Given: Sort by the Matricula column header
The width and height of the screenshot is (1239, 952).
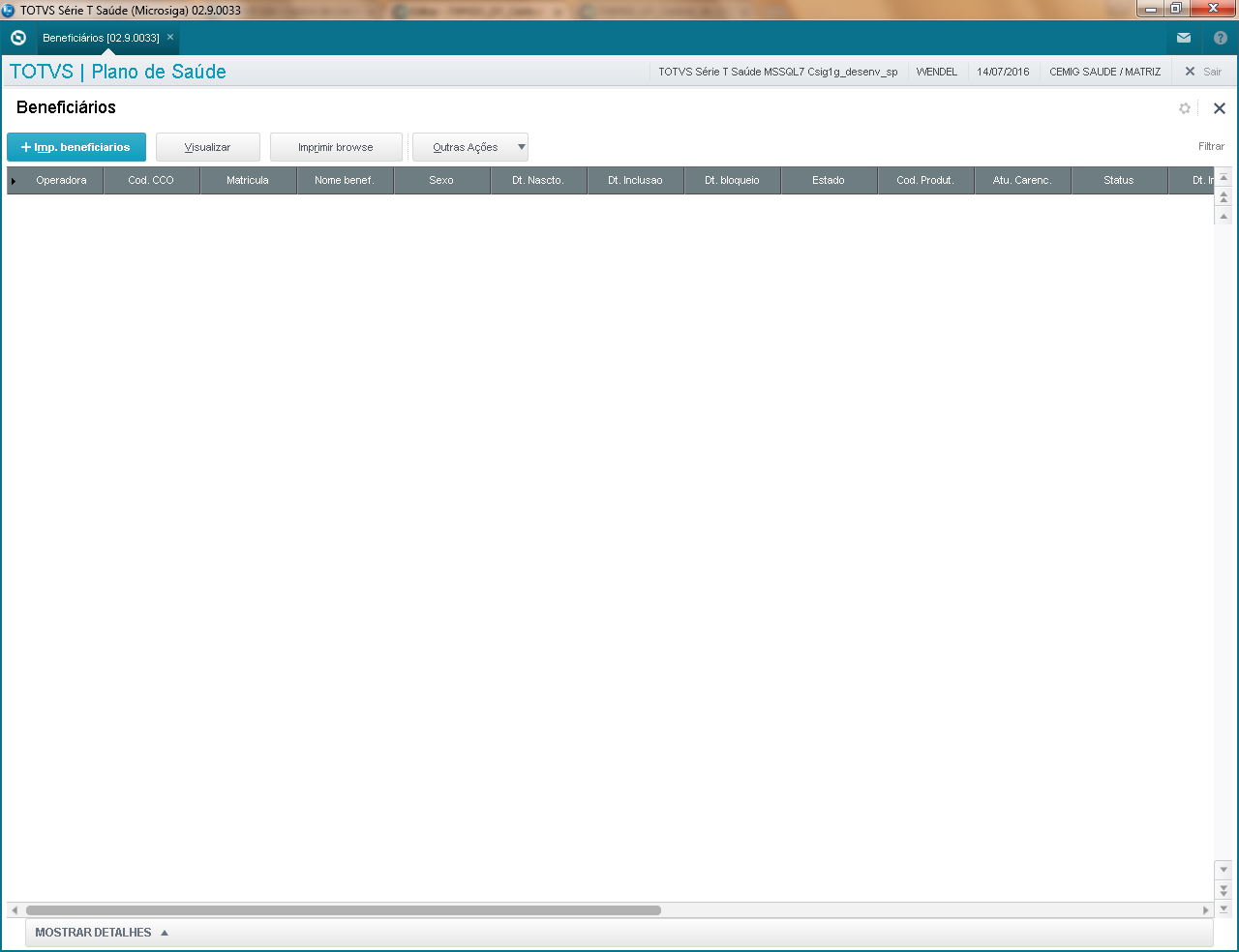Looking at the screenshot, I should (248, 180).
